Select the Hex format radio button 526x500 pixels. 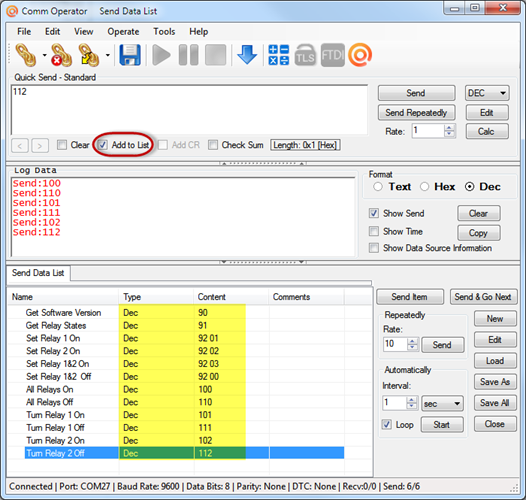(x=424, y=187)
